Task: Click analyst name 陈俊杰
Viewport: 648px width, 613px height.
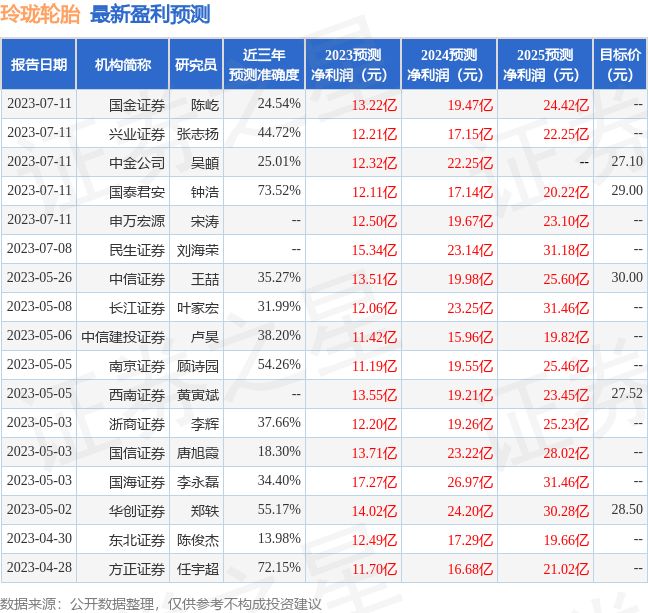Action: 198,540
